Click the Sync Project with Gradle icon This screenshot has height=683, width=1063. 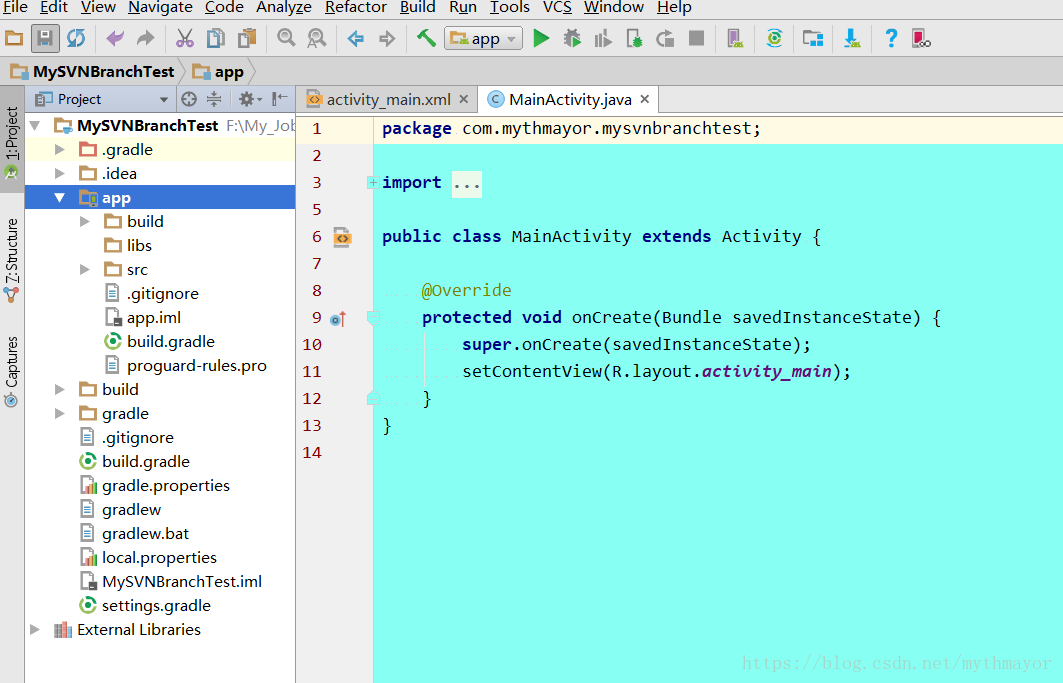coord(774,38)
